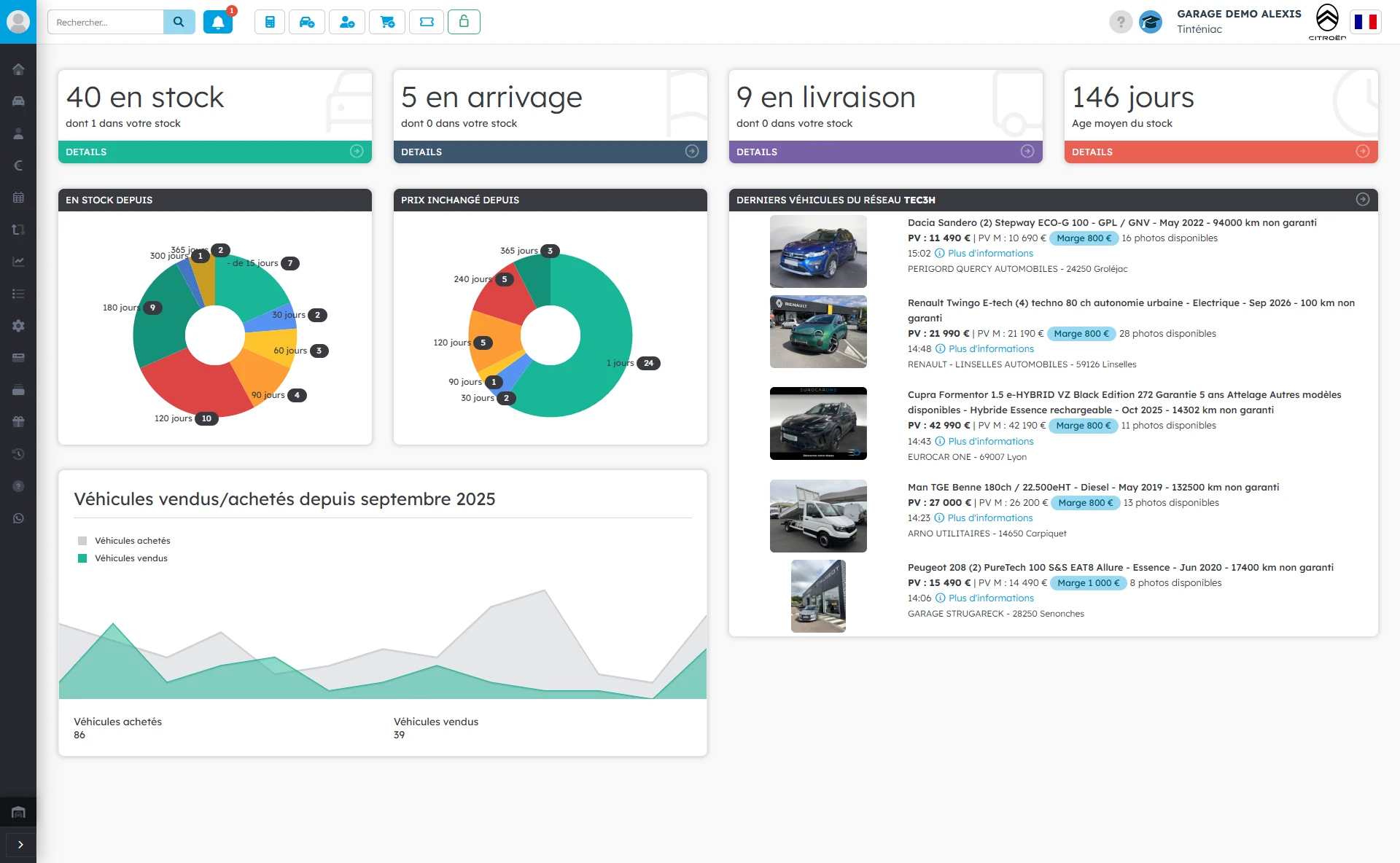
Task: Open the statistics chart sidebar icon
Action: click(x=18, y=262)
